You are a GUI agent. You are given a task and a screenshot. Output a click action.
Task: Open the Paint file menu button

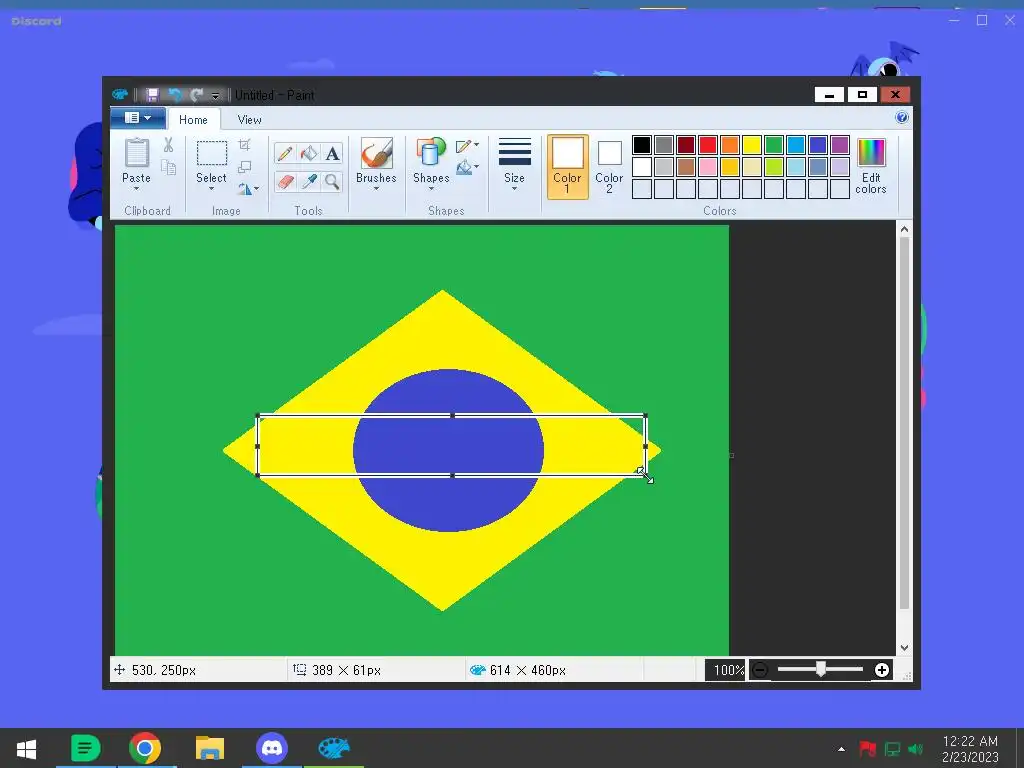coord(137,118)
